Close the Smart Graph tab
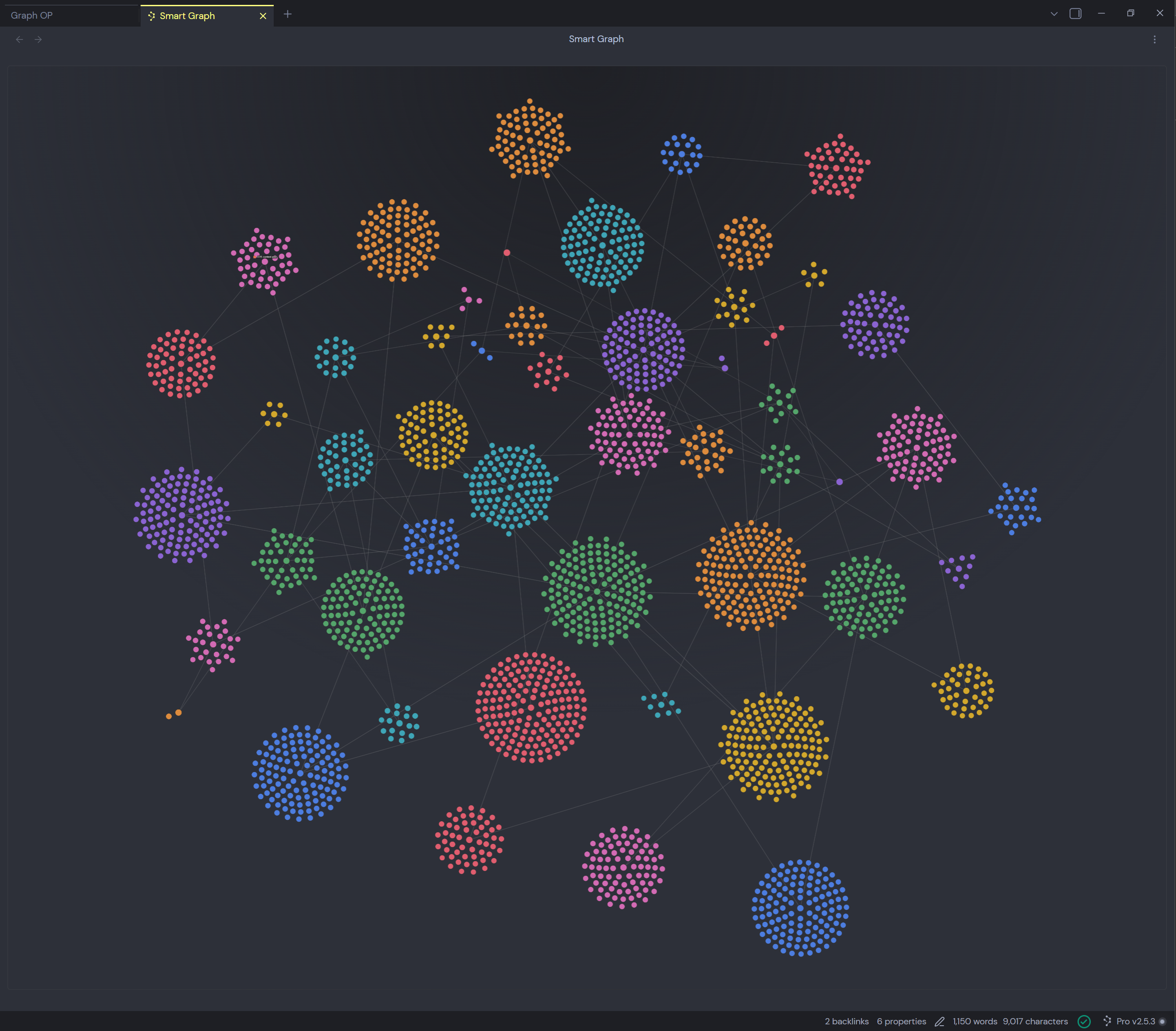The width and height of the screenshot is (1176, 1031). tap(263, 16)
